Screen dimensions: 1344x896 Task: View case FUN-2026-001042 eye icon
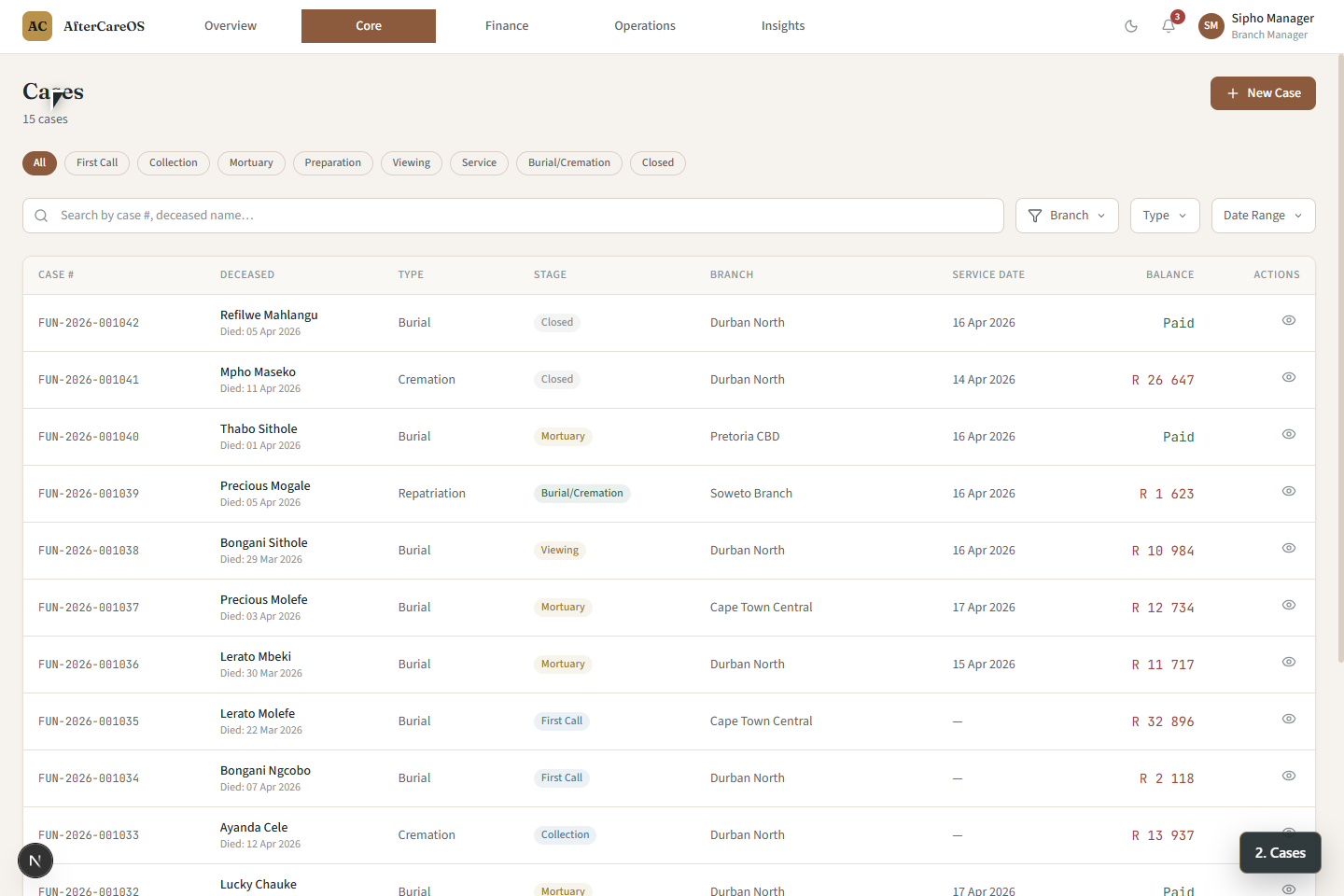pyautogui.click(x=1289, y=320)
